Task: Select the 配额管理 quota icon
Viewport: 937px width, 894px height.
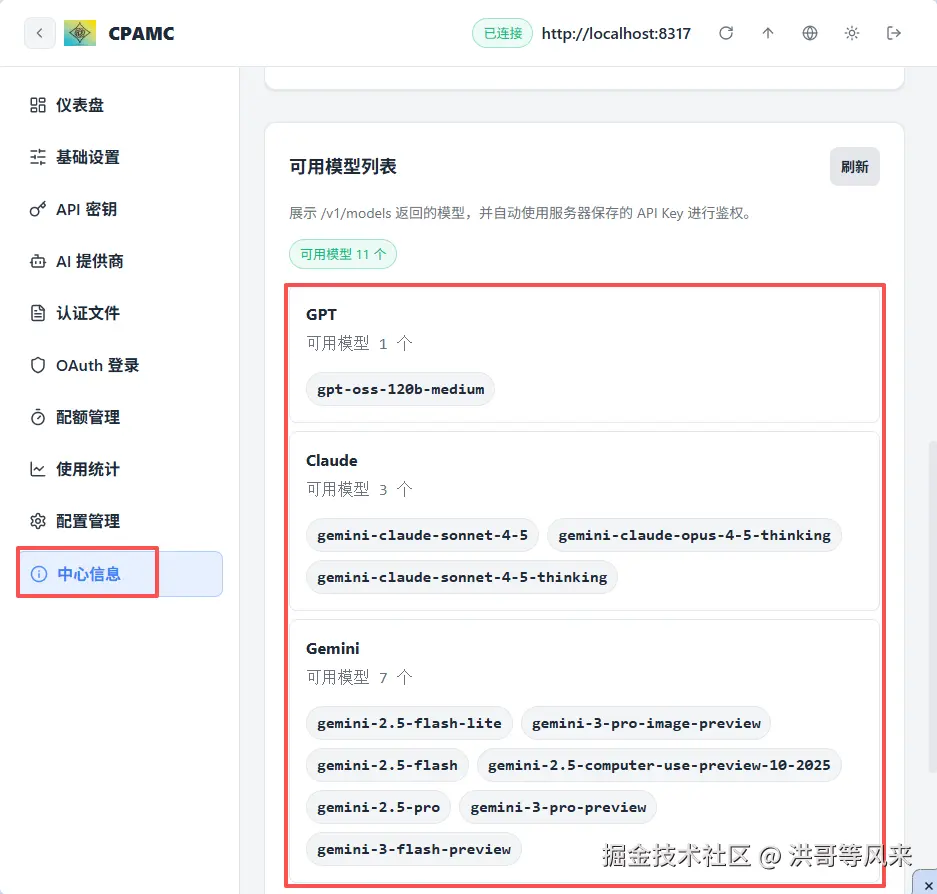Action: 37,417
